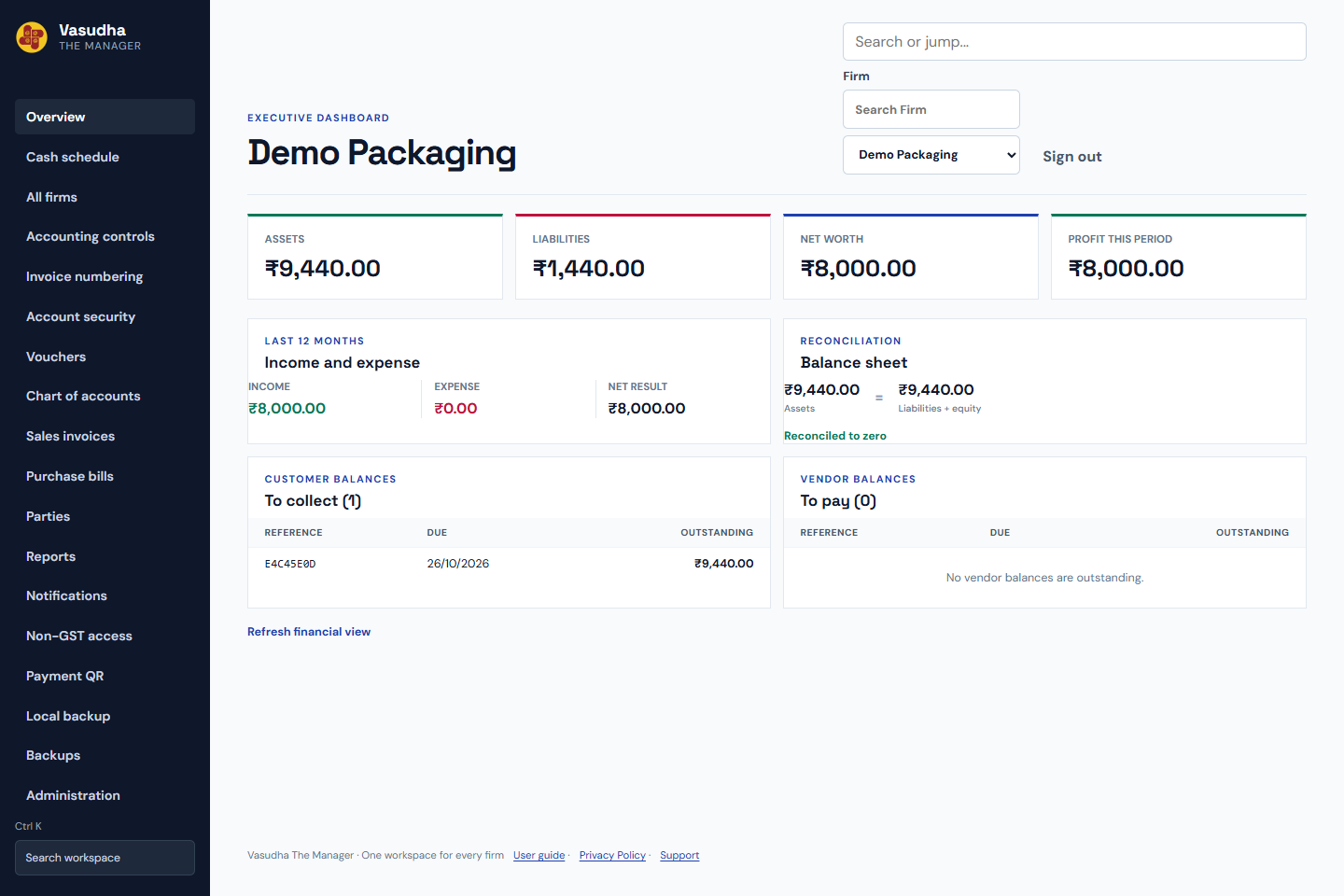Open Sales invoices

pos(105,436)
